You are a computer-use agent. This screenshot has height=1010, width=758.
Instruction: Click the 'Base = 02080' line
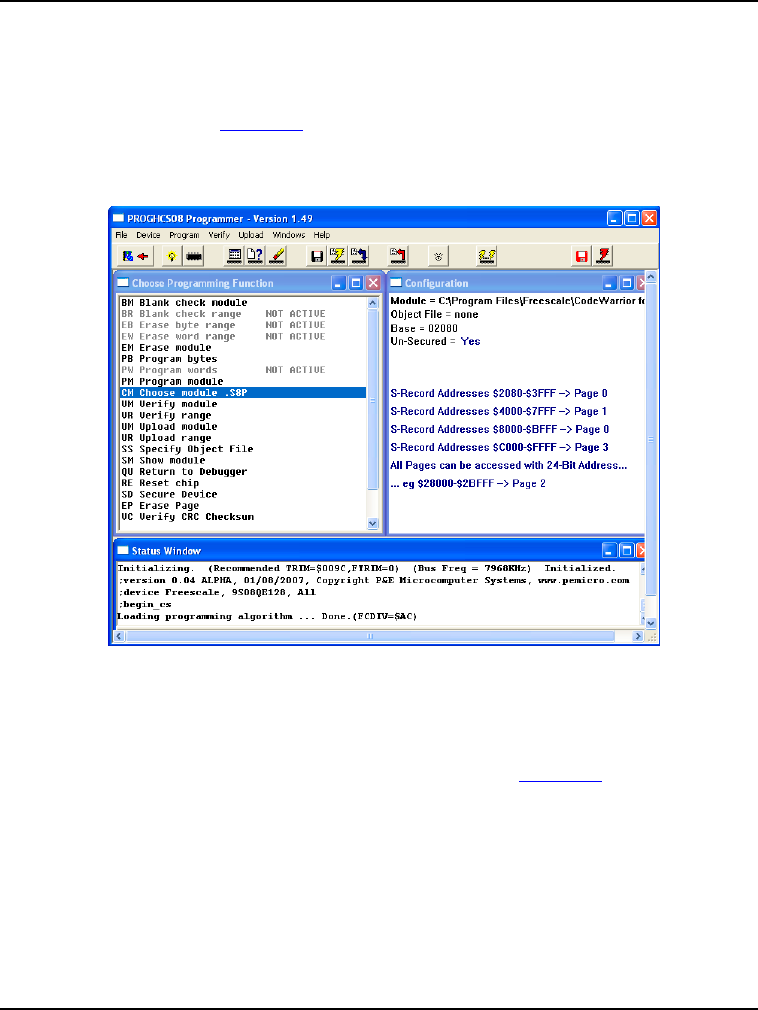424,328
